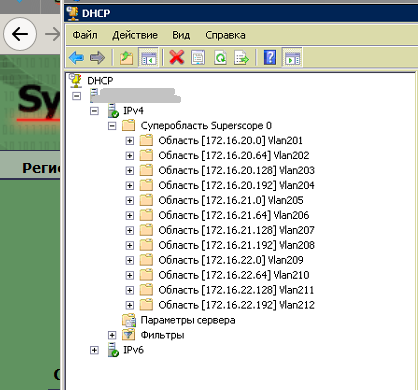Open the Действие menu

pyautogui.click(x=135, y=35)
